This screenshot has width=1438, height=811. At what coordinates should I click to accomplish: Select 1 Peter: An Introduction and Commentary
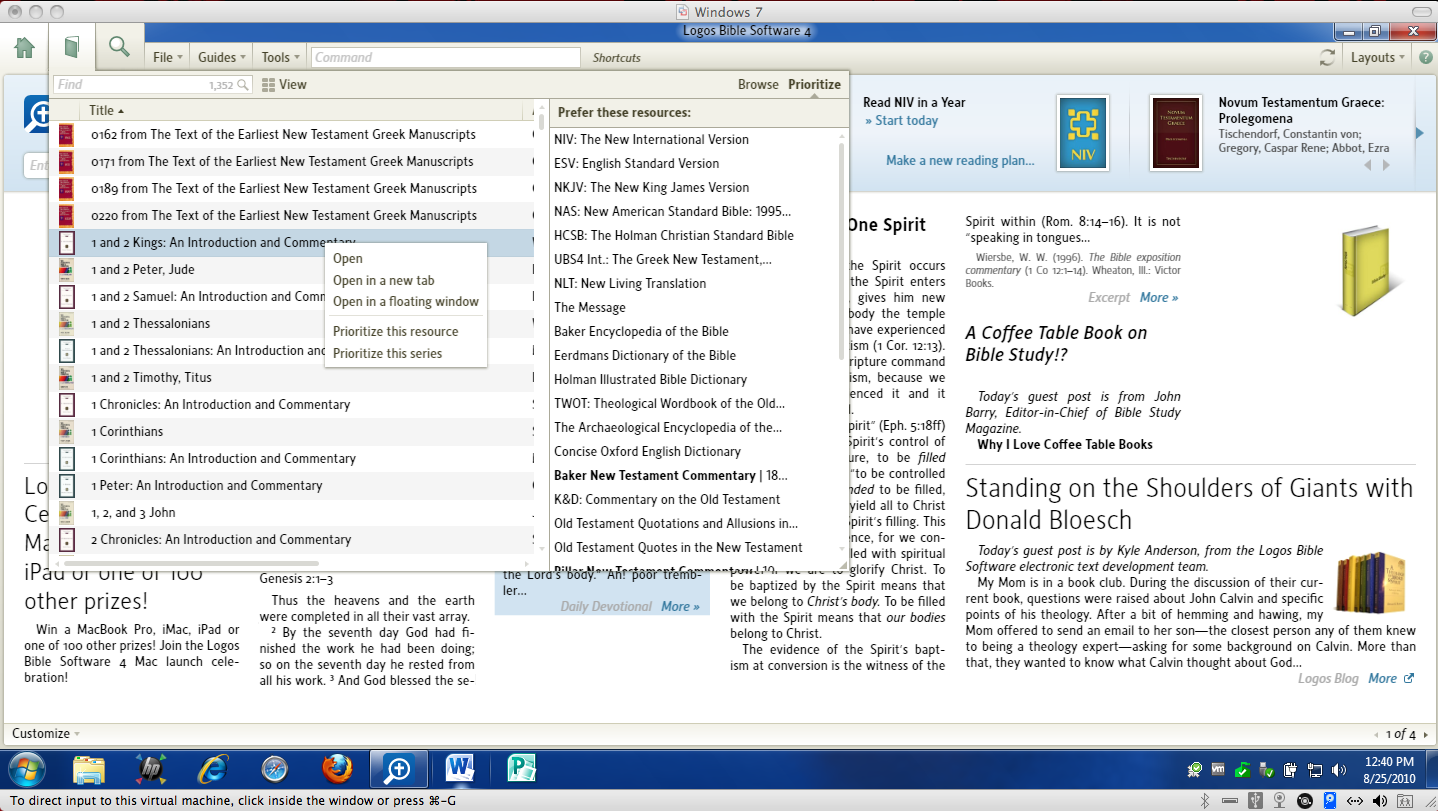click(292, 486)
